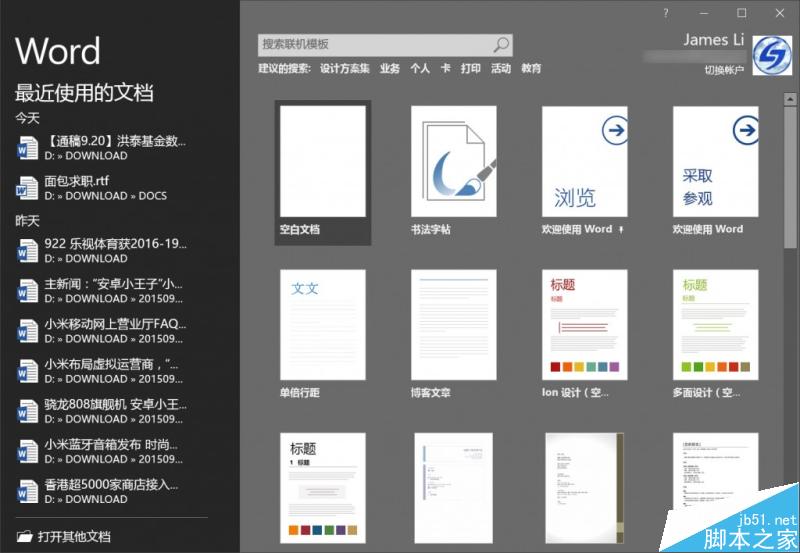Viewport: 800px width, 553px height.
Task: Click Word file icon beside 面包求职.rtf
Action: point(27,189)
